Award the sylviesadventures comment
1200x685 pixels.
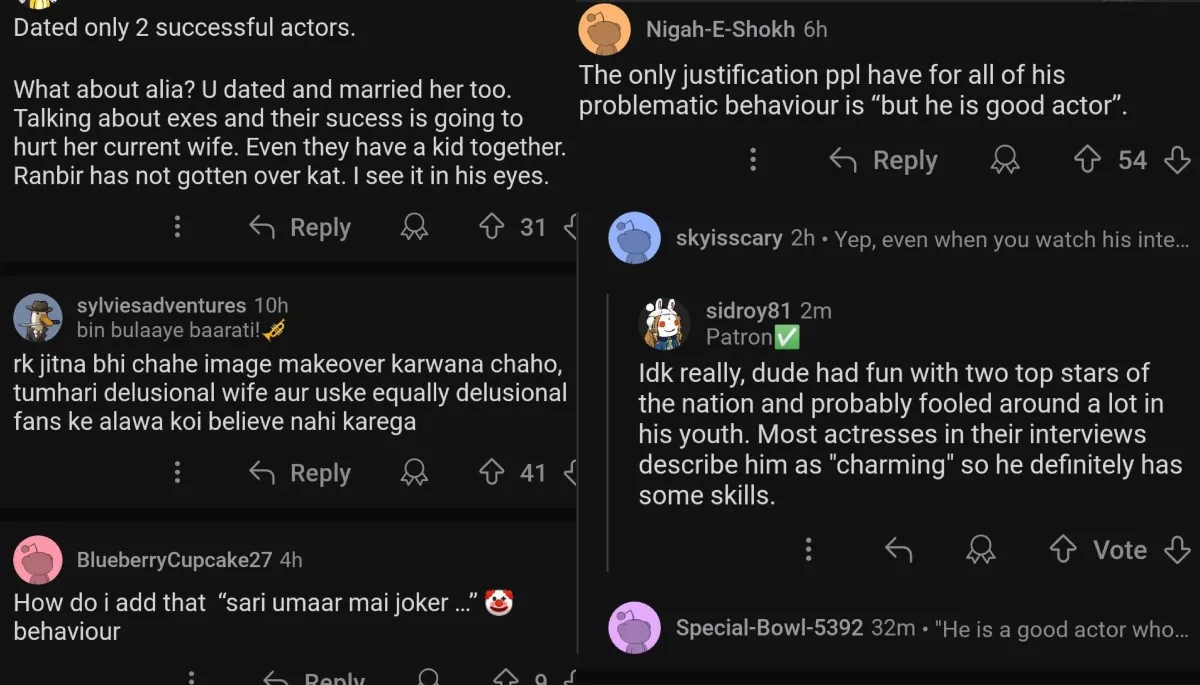click(x=414, y=472)
